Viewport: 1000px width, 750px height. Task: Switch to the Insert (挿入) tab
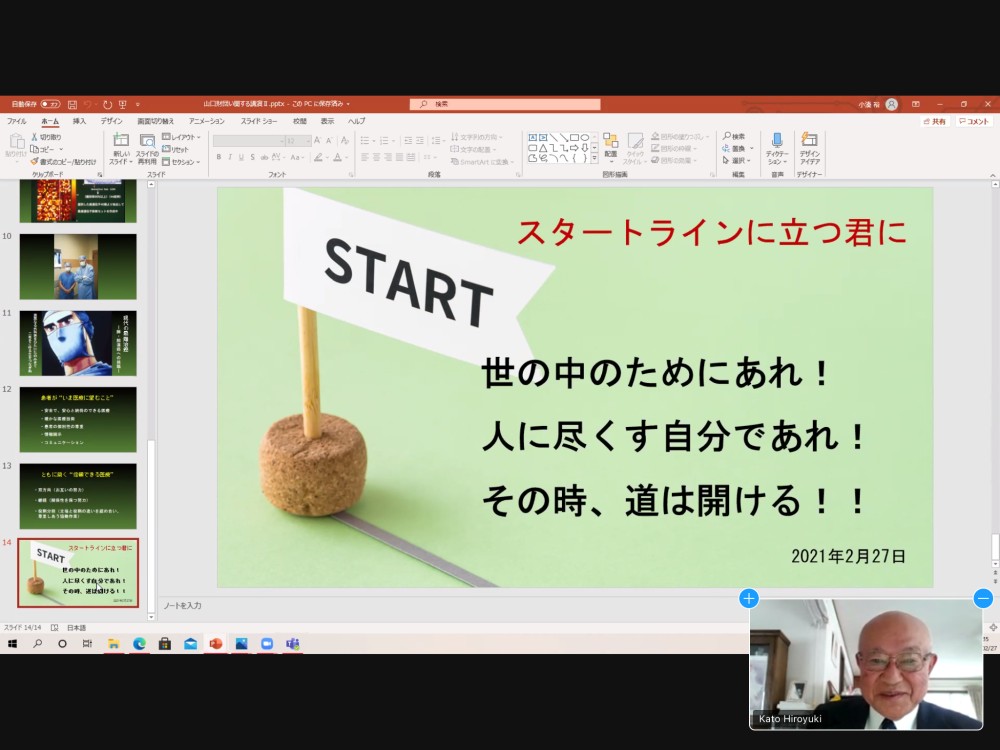pos(79,121)
